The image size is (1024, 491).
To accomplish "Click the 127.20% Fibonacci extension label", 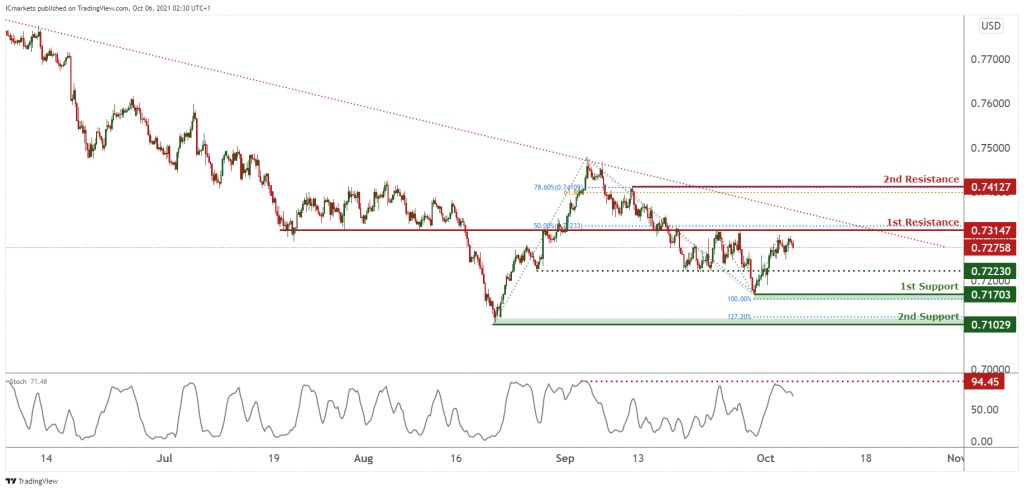I will click(739, 317).
